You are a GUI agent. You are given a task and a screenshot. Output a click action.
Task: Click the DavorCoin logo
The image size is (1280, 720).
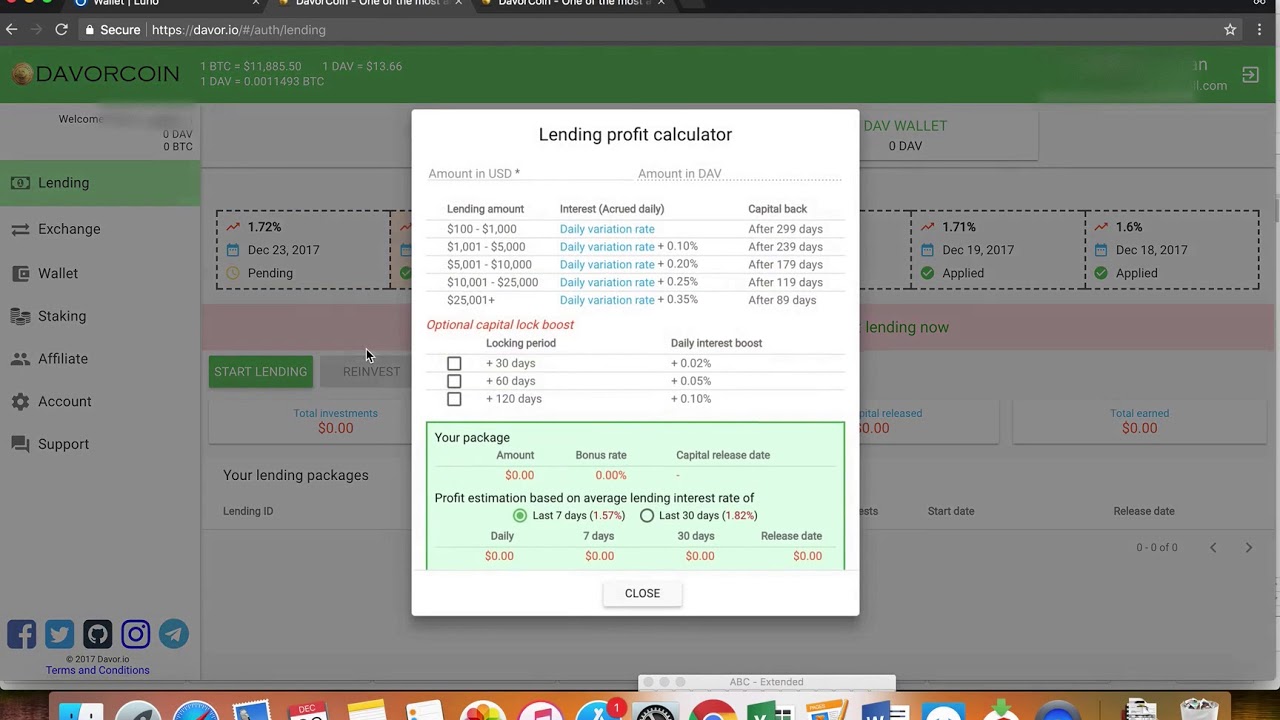point(96,74)
